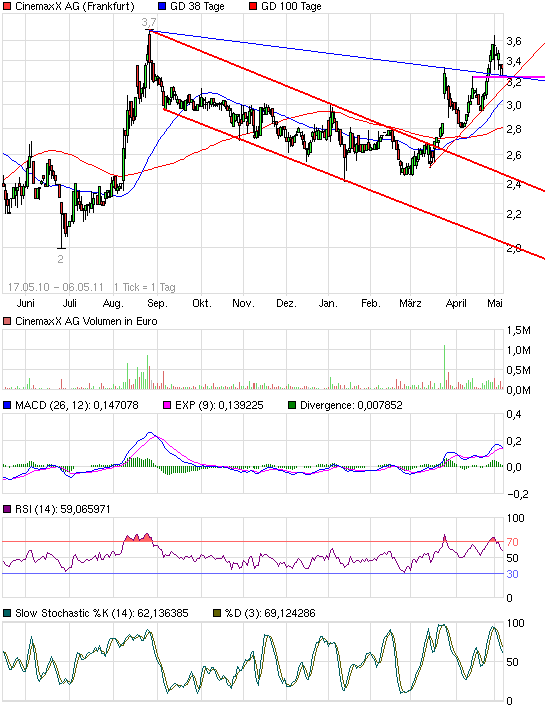Click the 'Jan.' month axis label

[x=328, y=303]
